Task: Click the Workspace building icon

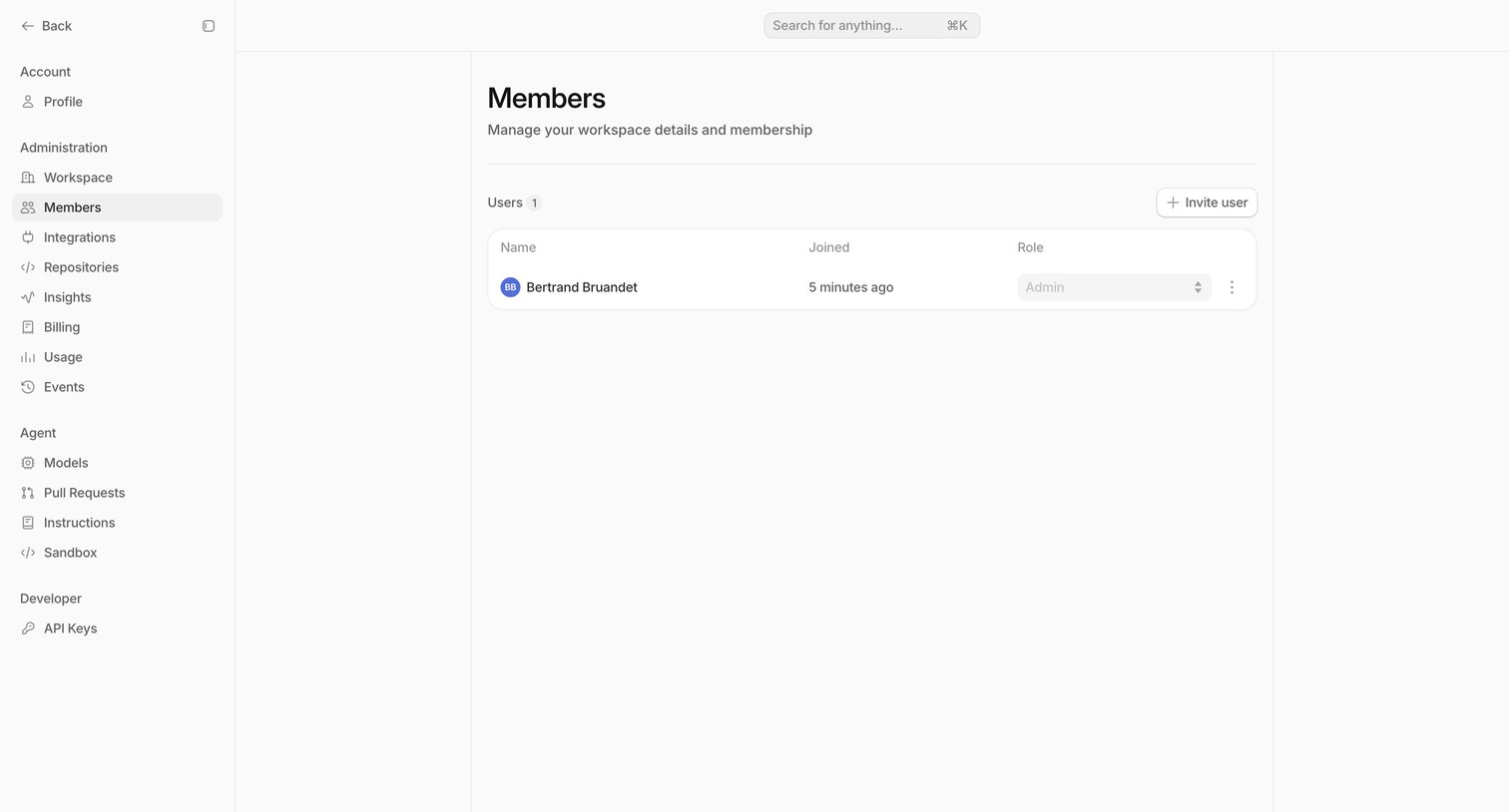Action: tap(28, 178)
